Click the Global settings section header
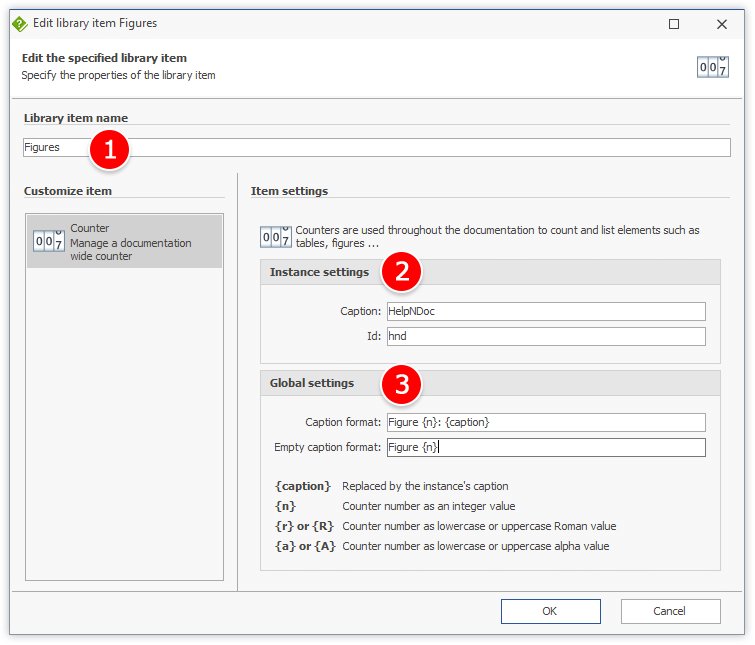The image size is (755, 645). 312,383
